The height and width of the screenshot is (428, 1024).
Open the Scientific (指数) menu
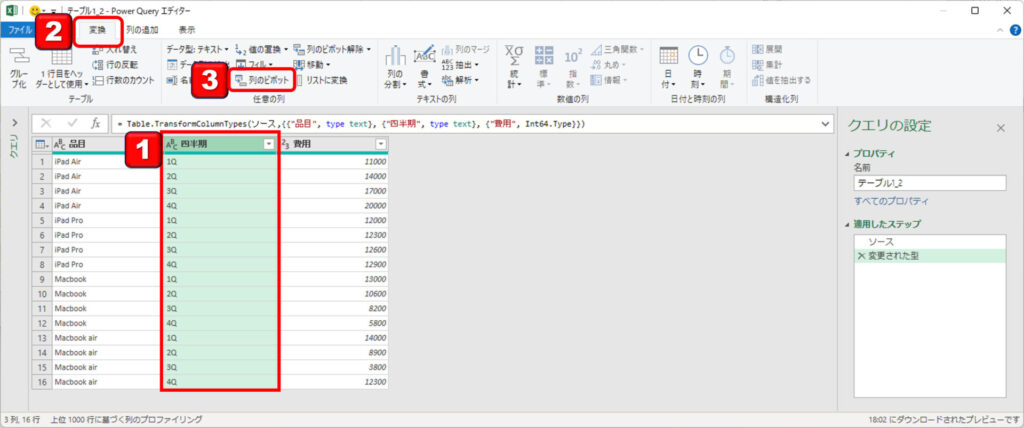pos(573,67)
